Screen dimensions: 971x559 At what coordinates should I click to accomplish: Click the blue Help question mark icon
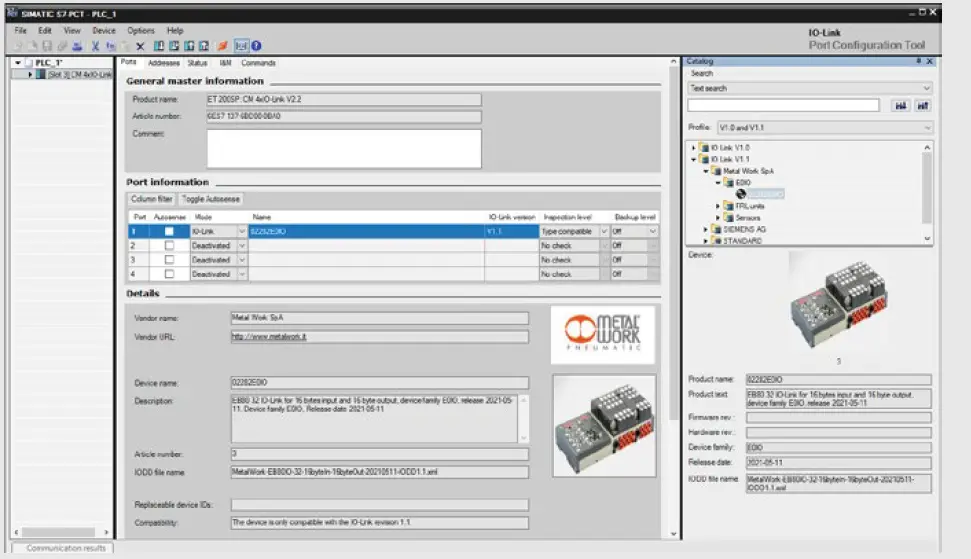pyautogui.click(x=256, y=46)
